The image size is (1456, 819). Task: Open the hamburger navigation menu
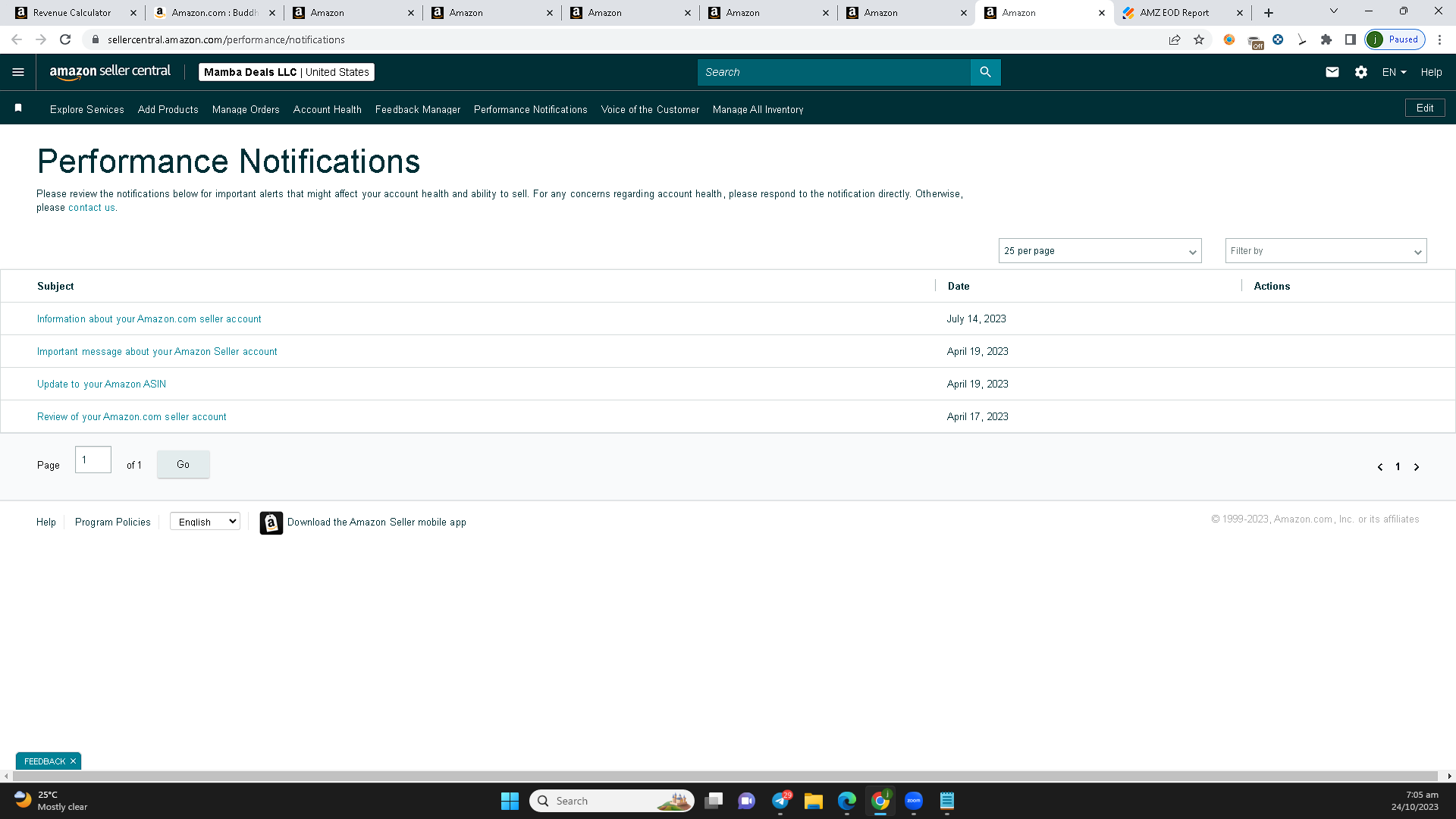tap(18, 72)
